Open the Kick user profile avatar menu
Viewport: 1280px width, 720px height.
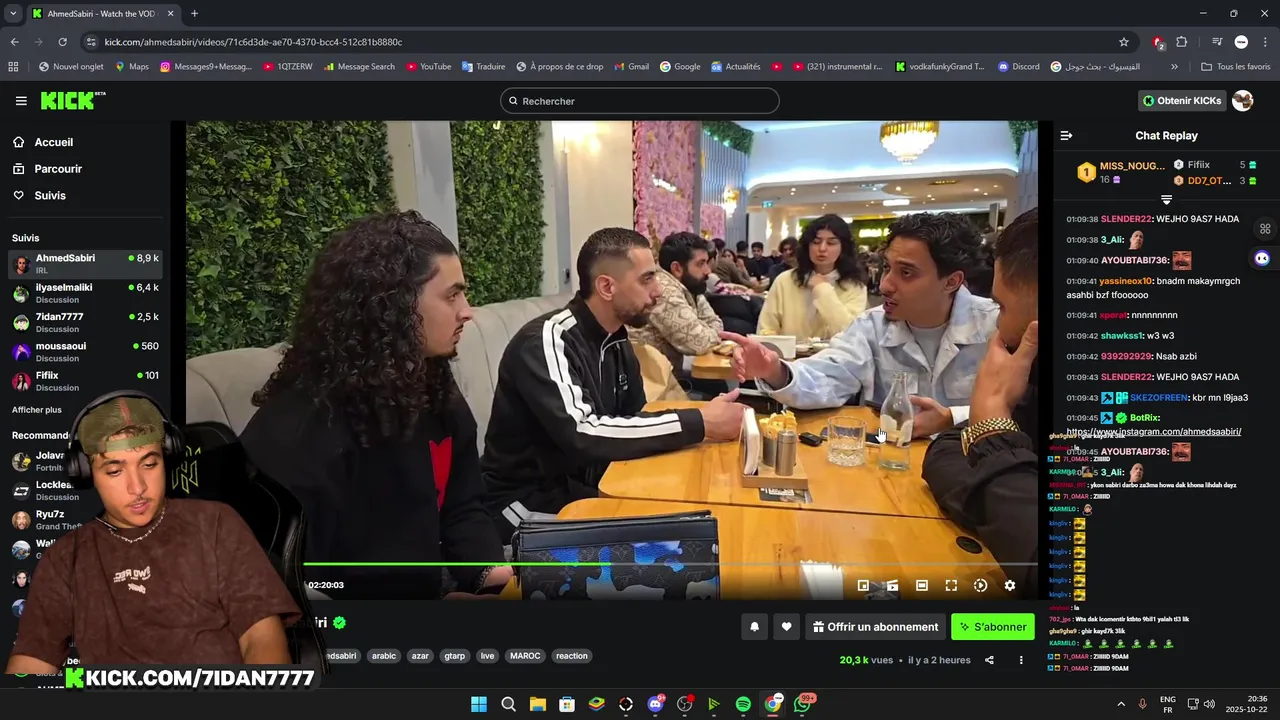pos(1243,101)
